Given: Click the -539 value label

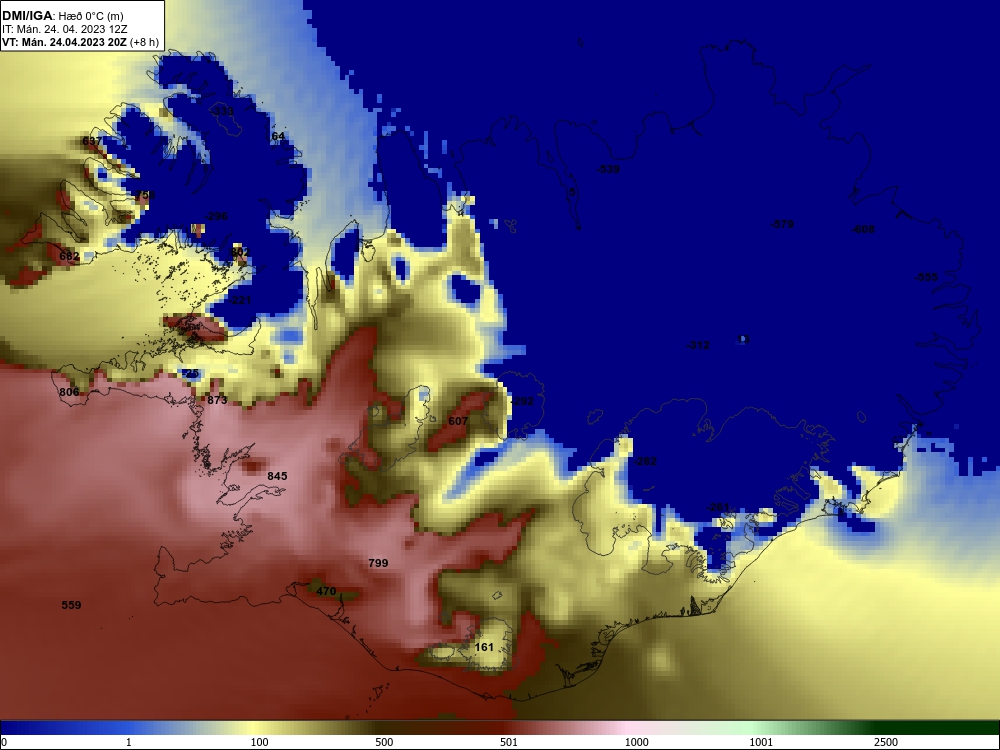Looking at the screenshot, I should tap(608, 170).
